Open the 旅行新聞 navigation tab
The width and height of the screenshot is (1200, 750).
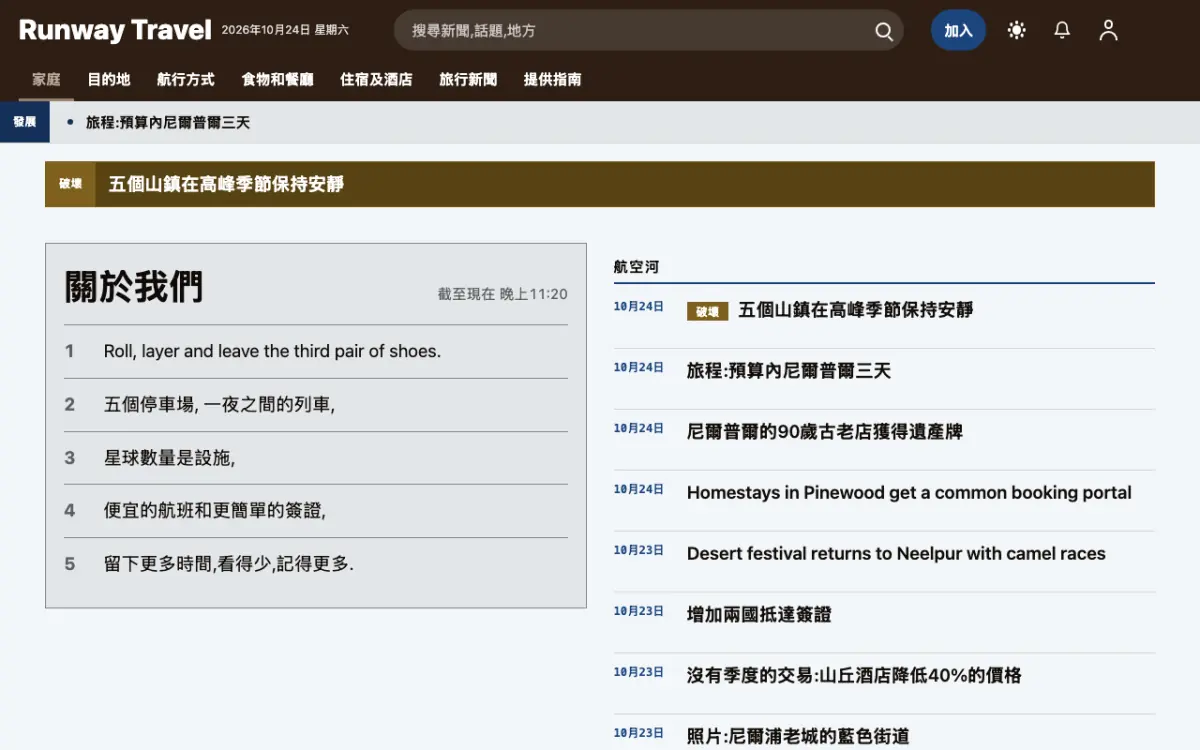point(468,80)
